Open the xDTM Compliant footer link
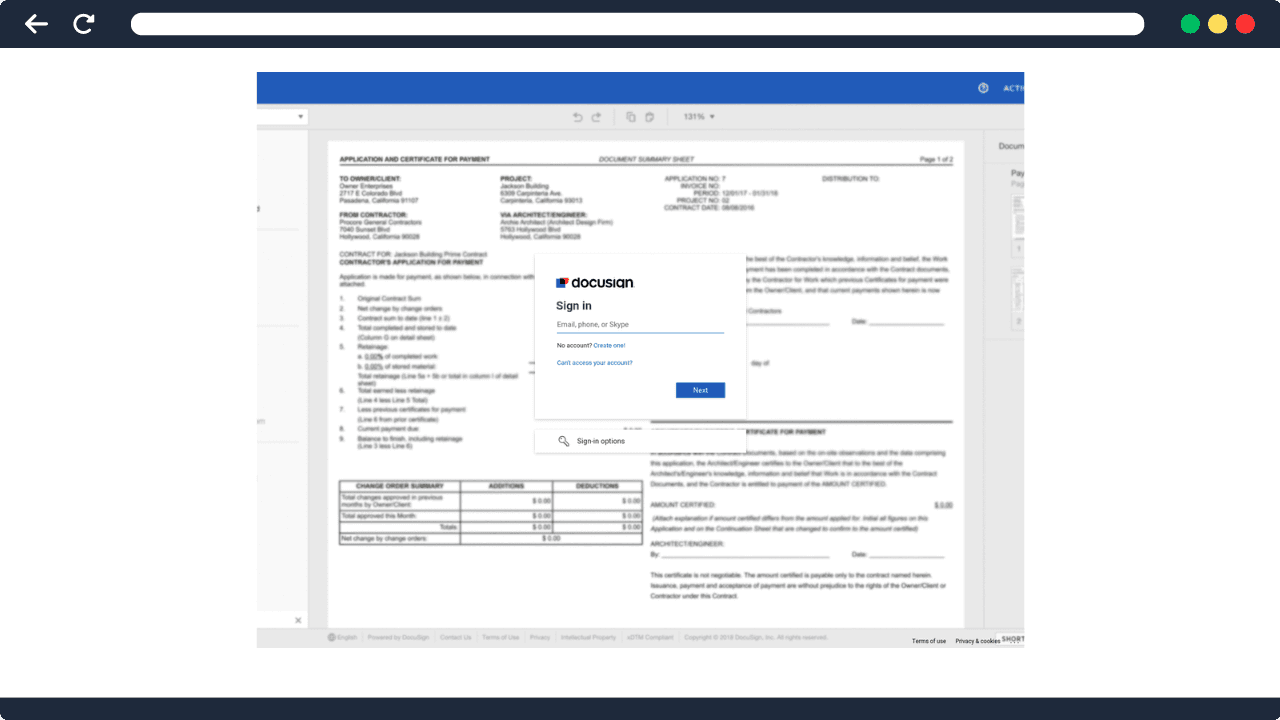This screenshot has width=1280, height=720. tap(650, 637)
